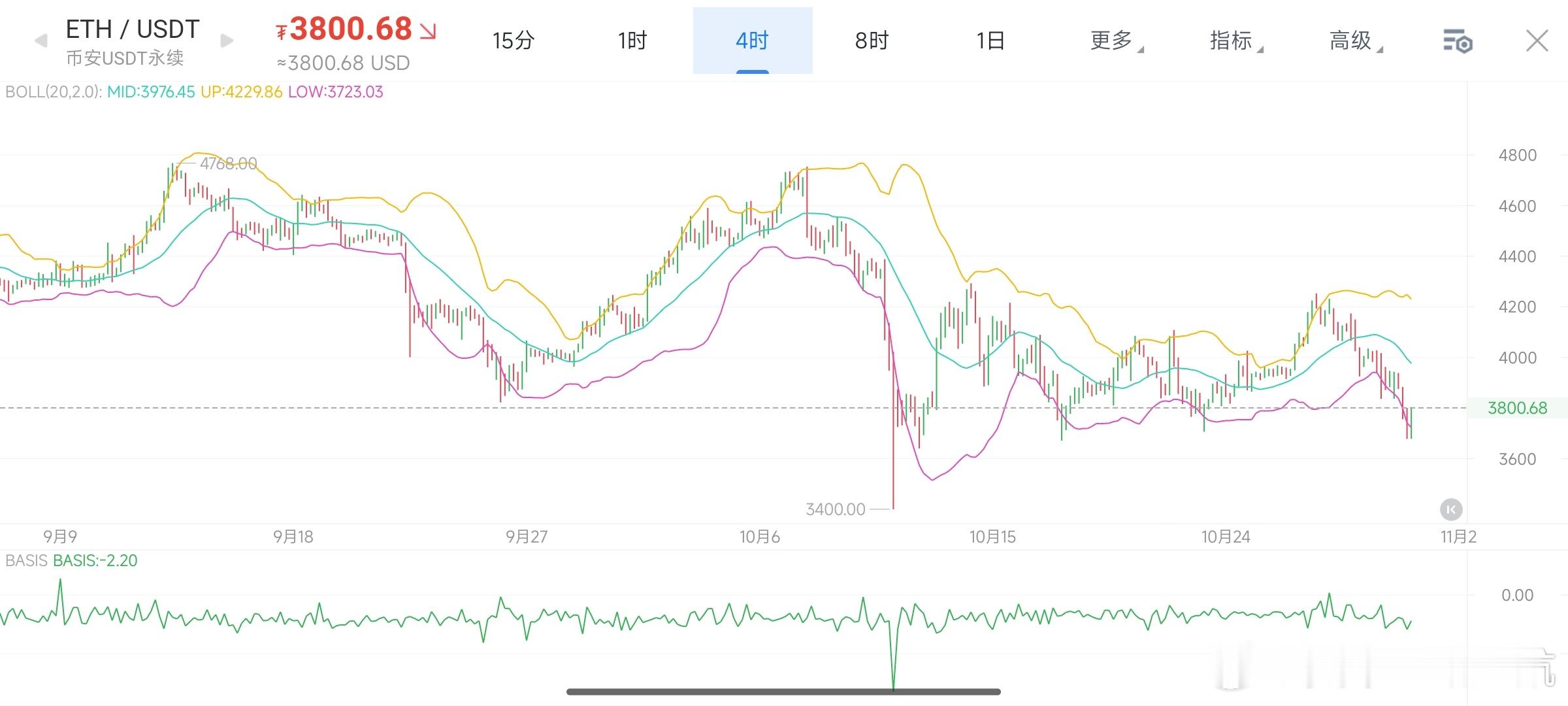Select the 1日 timeframe tab
This screenshot has height=706, width=1568.
[x=990, y=41]
